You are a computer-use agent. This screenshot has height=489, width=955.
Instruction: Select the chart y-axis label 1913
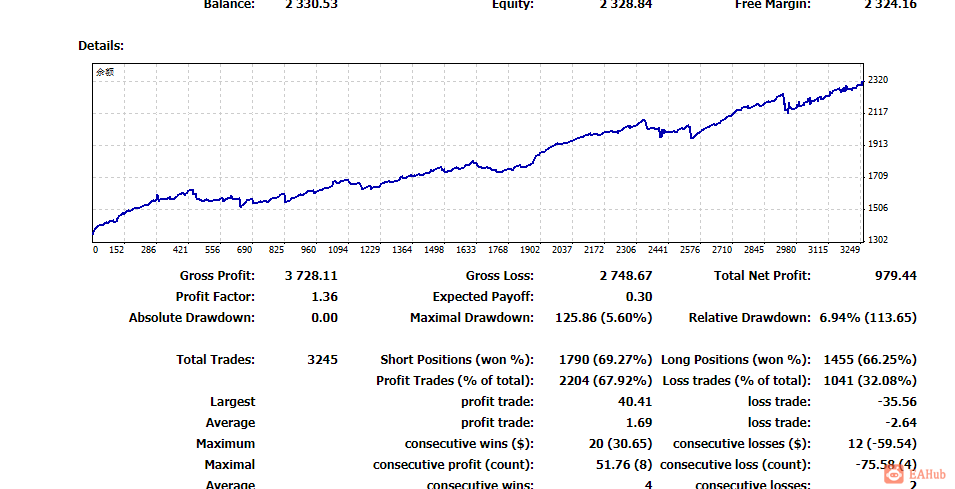pos(878,144)
